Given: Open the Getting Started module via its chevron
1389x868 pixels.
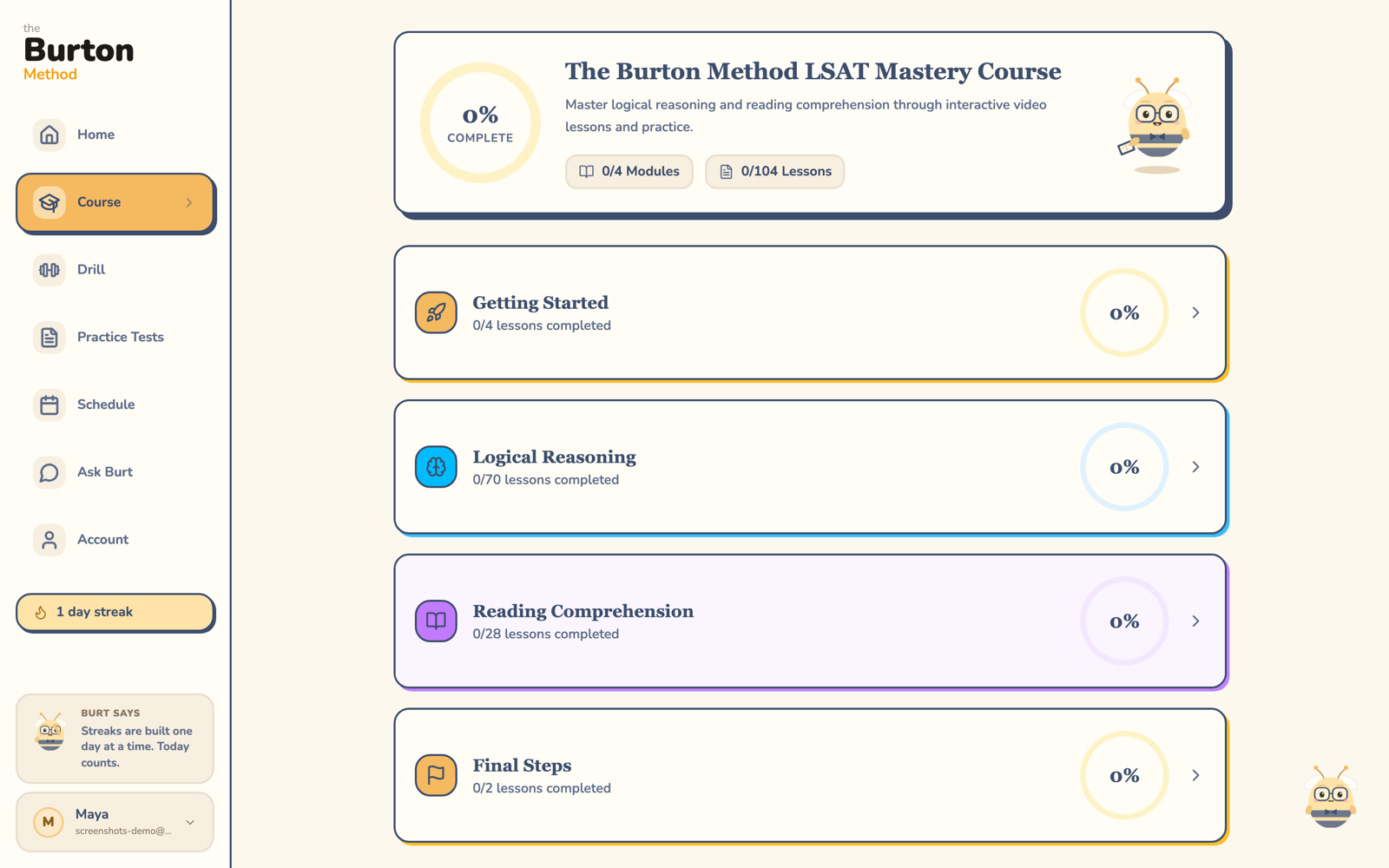Looking at the screenshot, I should coord(1195,312).
